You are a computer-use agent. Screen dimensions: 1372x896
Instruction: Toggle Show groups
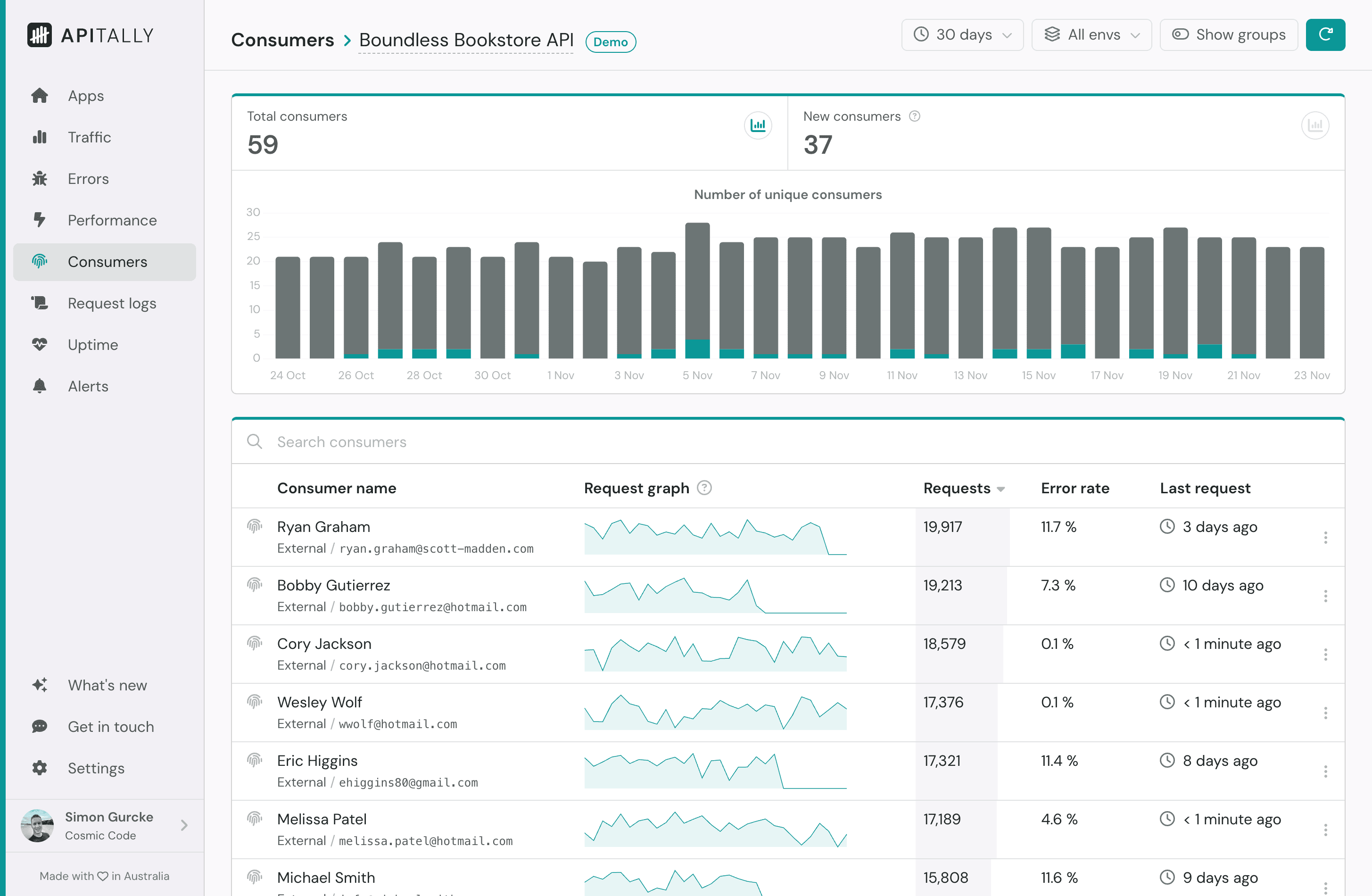point(1229,34)
